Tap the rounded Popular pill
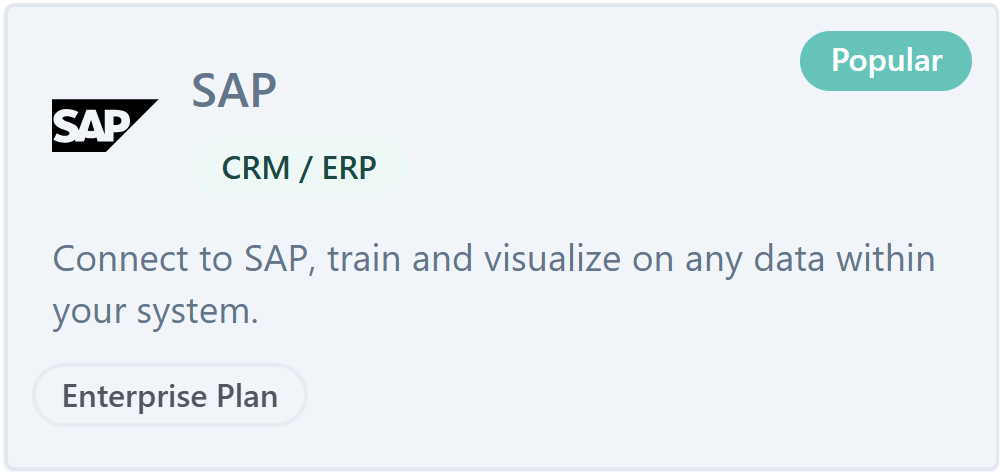Viewport: 1000px width, 472px height. click(x=885, y=61)
